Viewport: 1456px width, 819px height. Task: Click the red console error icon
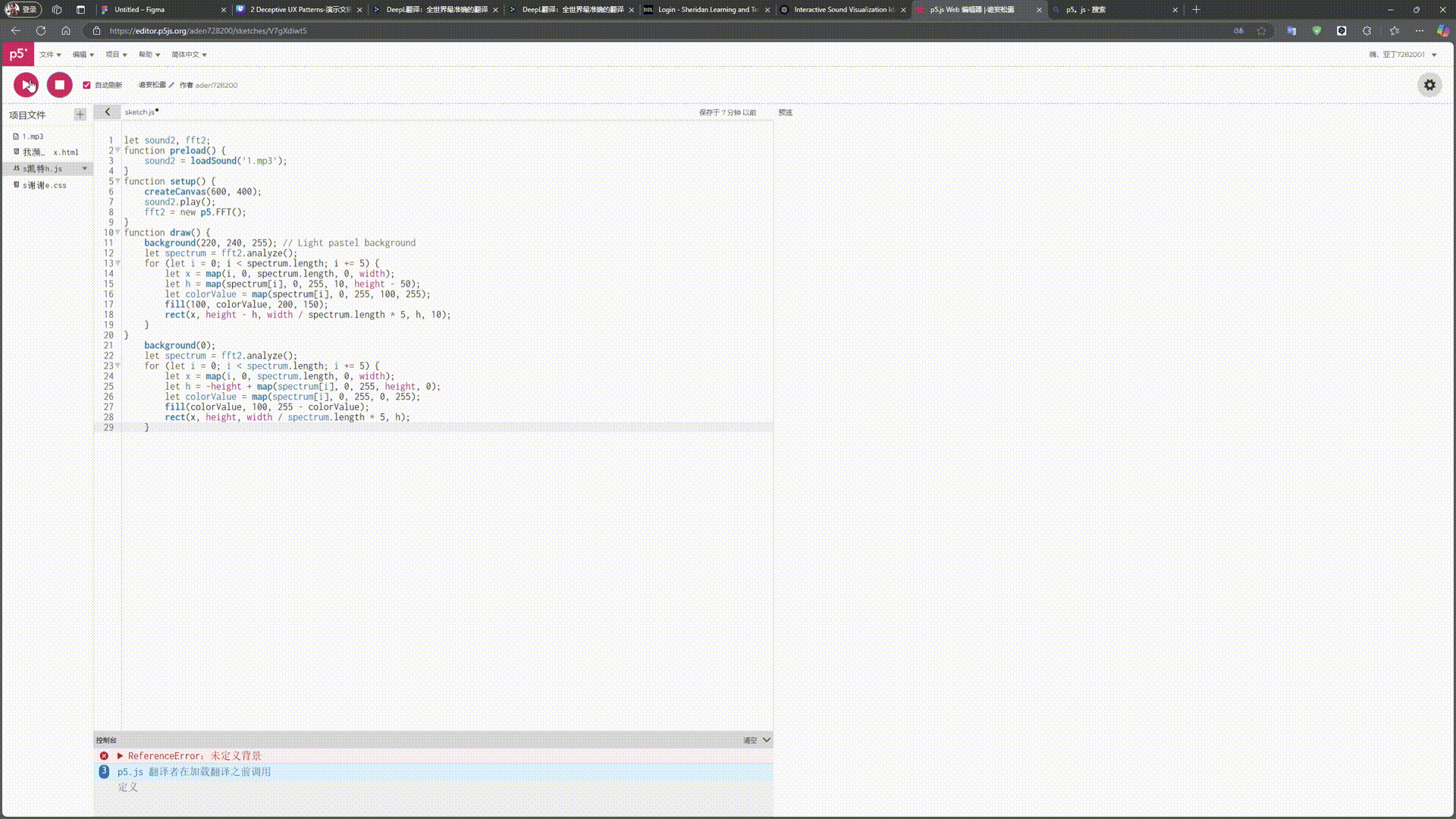click(104, 756)
